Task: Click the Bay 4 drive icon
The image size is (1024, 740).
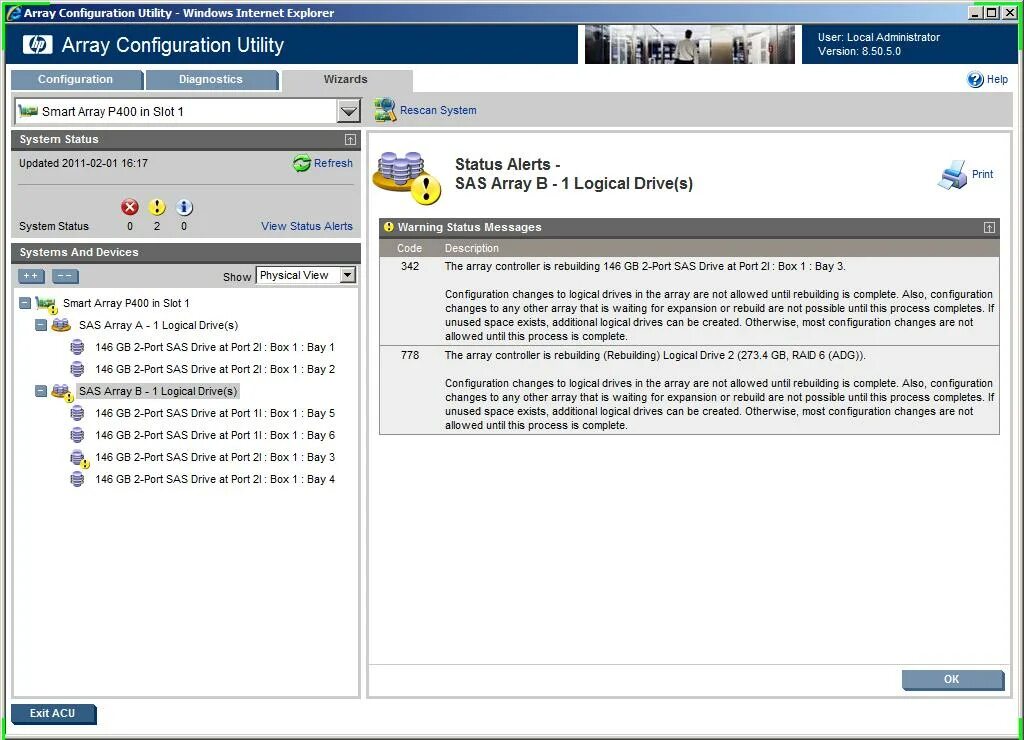Action: point(77,479)
